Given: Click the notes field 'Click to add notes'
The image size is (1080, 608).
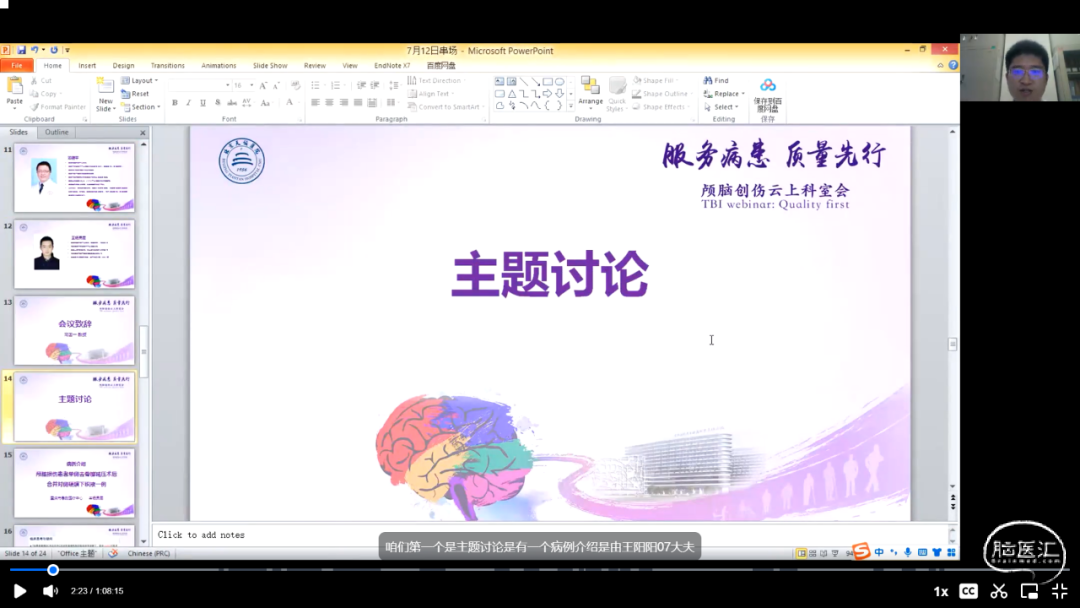Looking at the screenshot, I should coord(201,535).
